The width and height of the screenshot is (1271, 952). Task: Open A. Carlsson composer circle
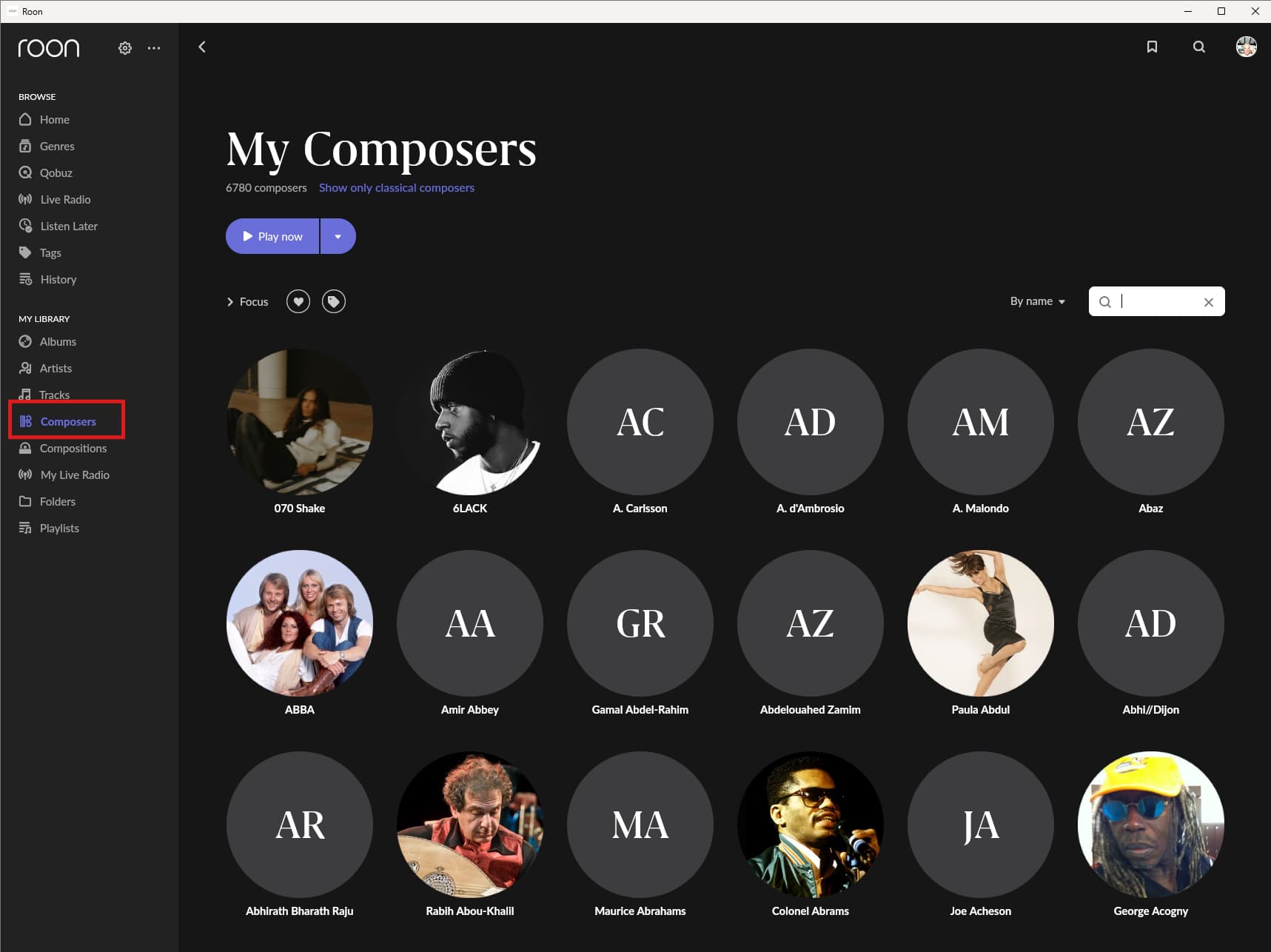640,422
